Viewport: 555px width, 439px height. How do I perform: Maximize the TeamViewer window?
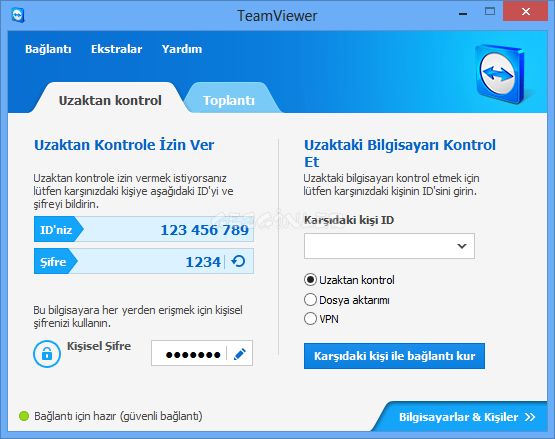click(x=490, y=11)
